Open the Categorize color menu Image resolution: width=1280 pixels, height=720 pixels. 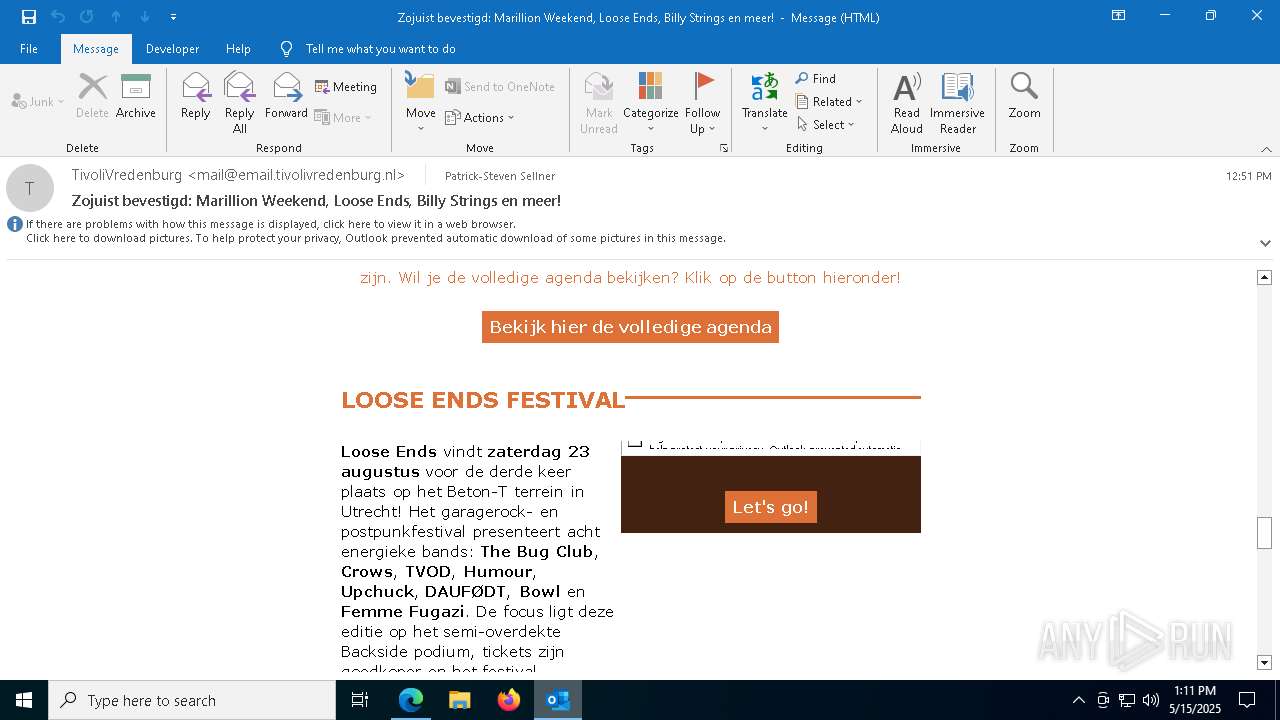651,103
